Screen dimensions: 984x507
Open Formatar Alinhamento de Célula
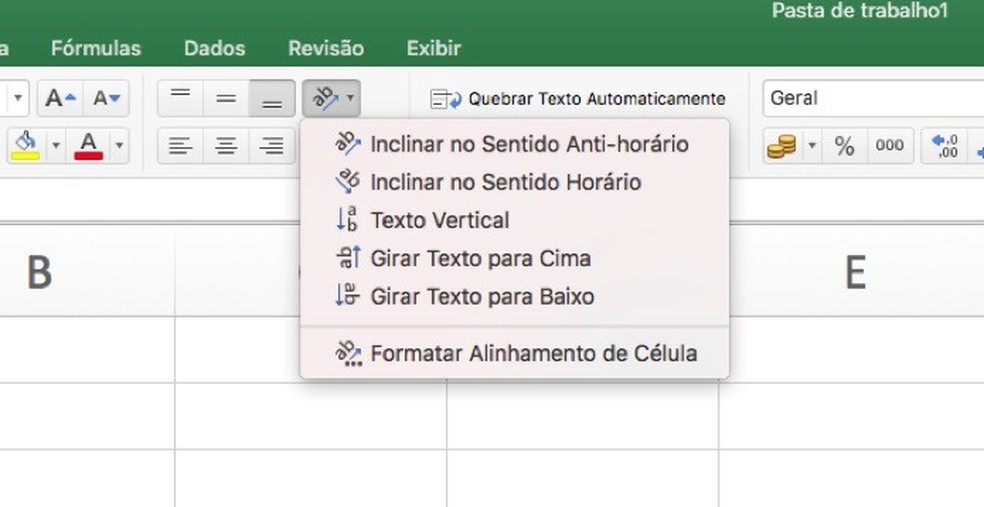click(x=533, y=353)
